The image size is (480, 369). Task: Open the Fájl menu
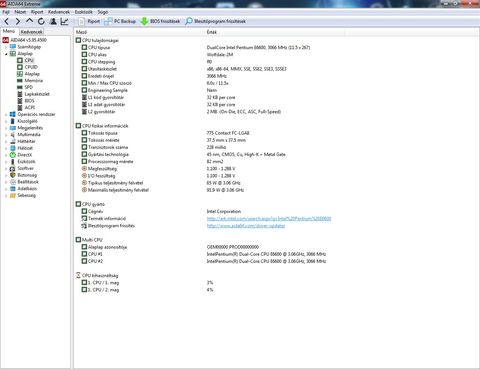click(6, 12)
